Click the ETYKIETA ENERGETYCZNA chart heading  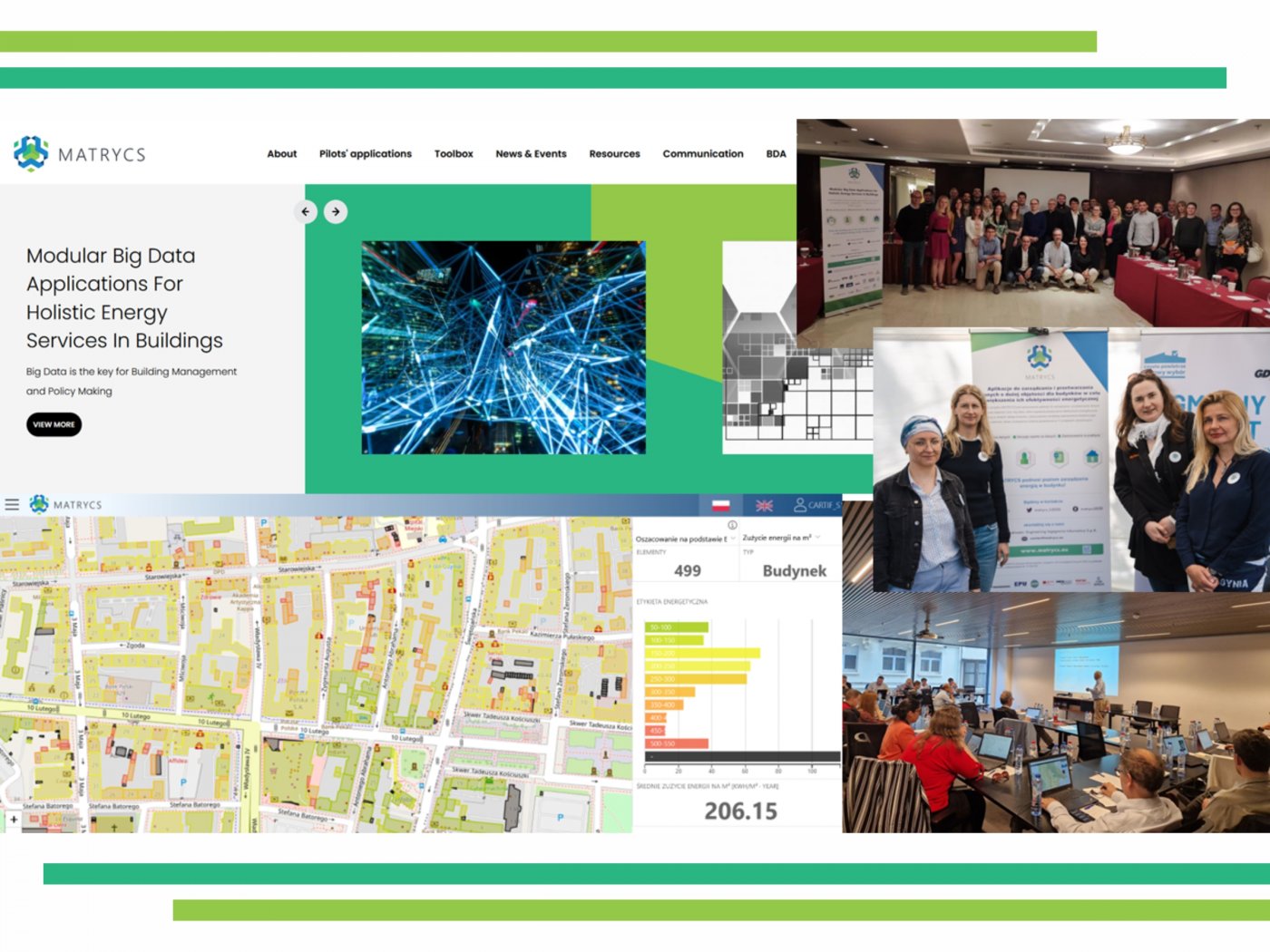coord(672,602)
